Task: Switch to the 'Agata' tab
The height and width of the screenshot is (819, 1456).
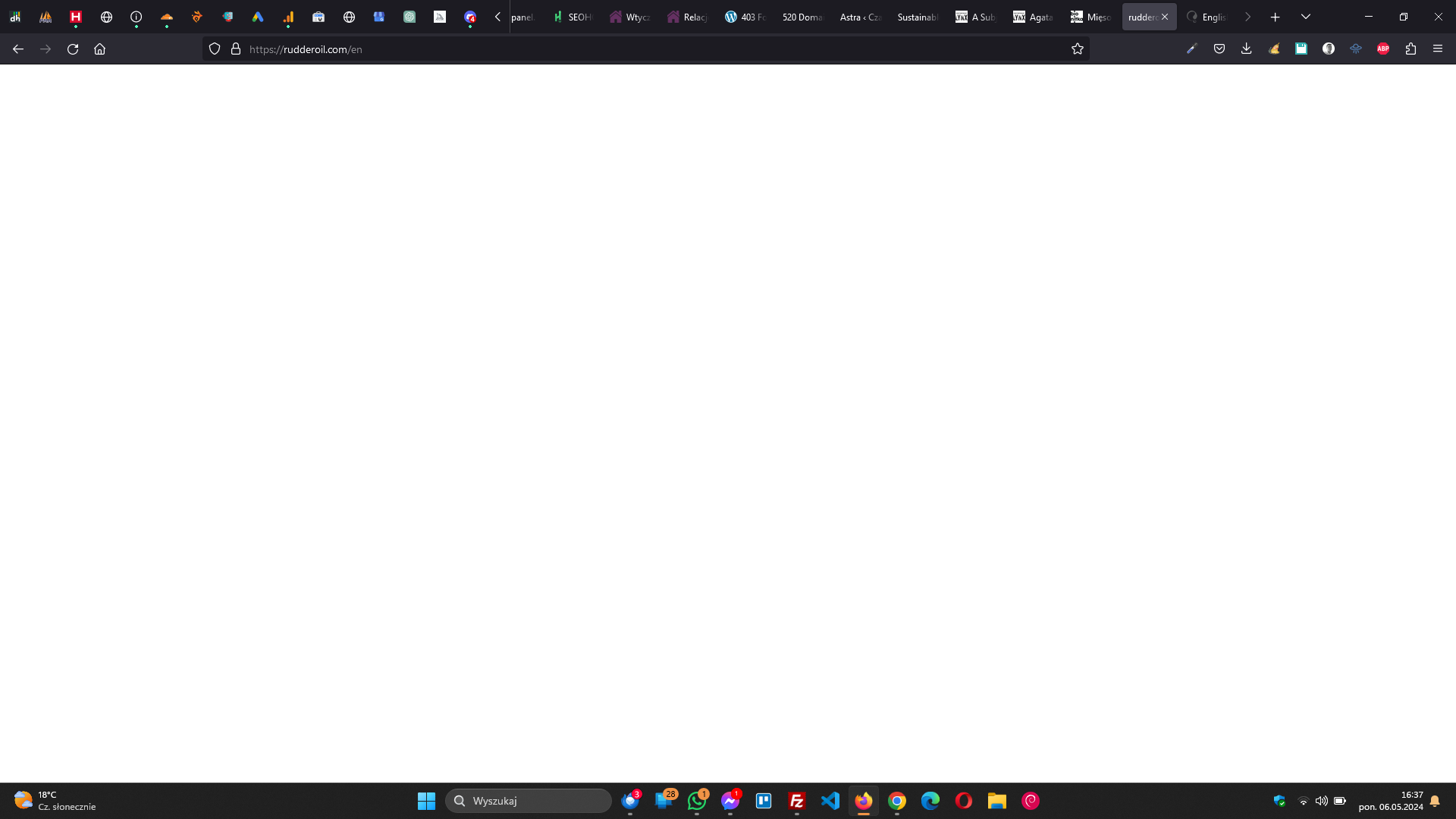Action: pos(1034,17)
